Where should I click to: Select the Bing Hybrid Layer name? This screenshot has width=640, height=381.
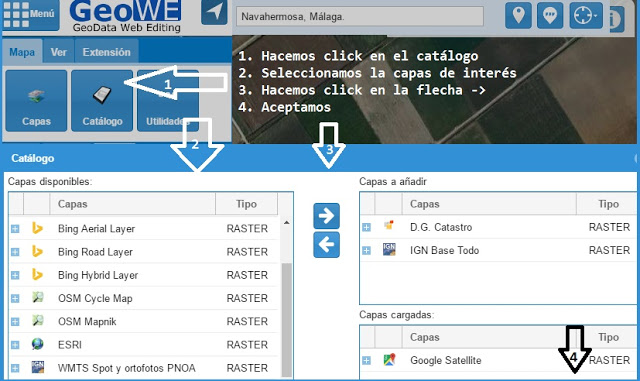tap(98, 275)
